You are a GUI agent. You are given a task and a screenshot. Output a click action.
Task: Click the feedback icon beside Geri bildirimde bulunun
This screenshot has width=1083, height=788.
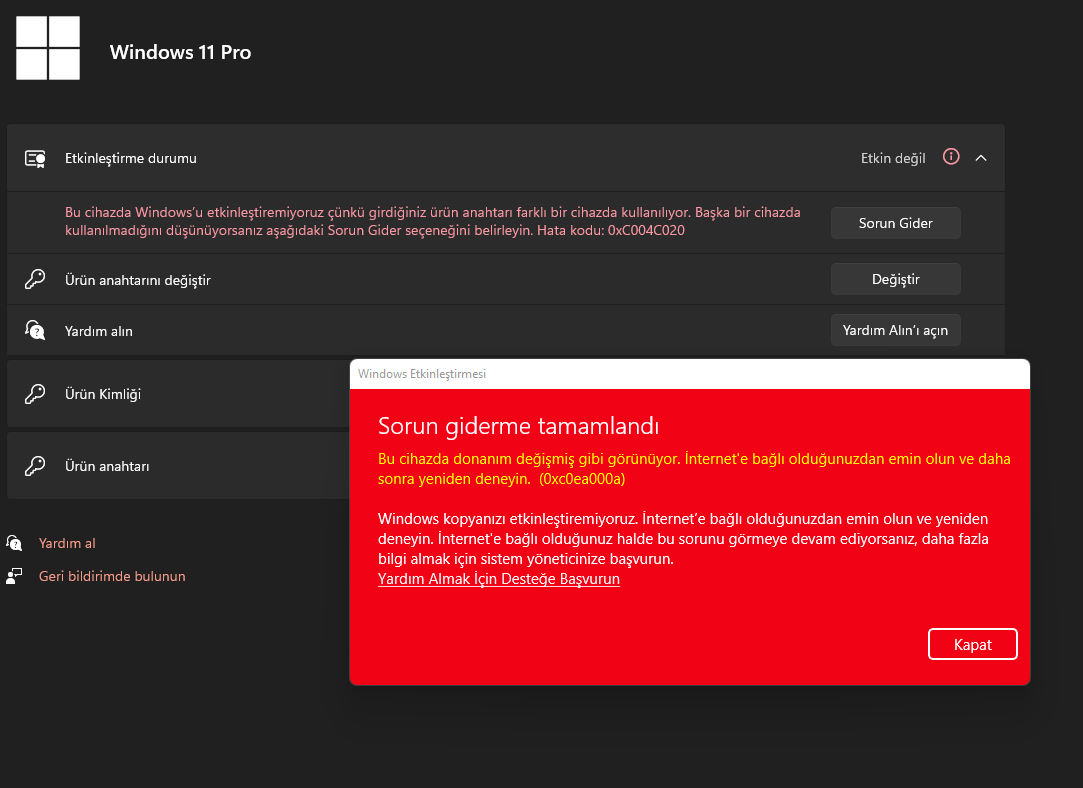click(x=15, y=576)
